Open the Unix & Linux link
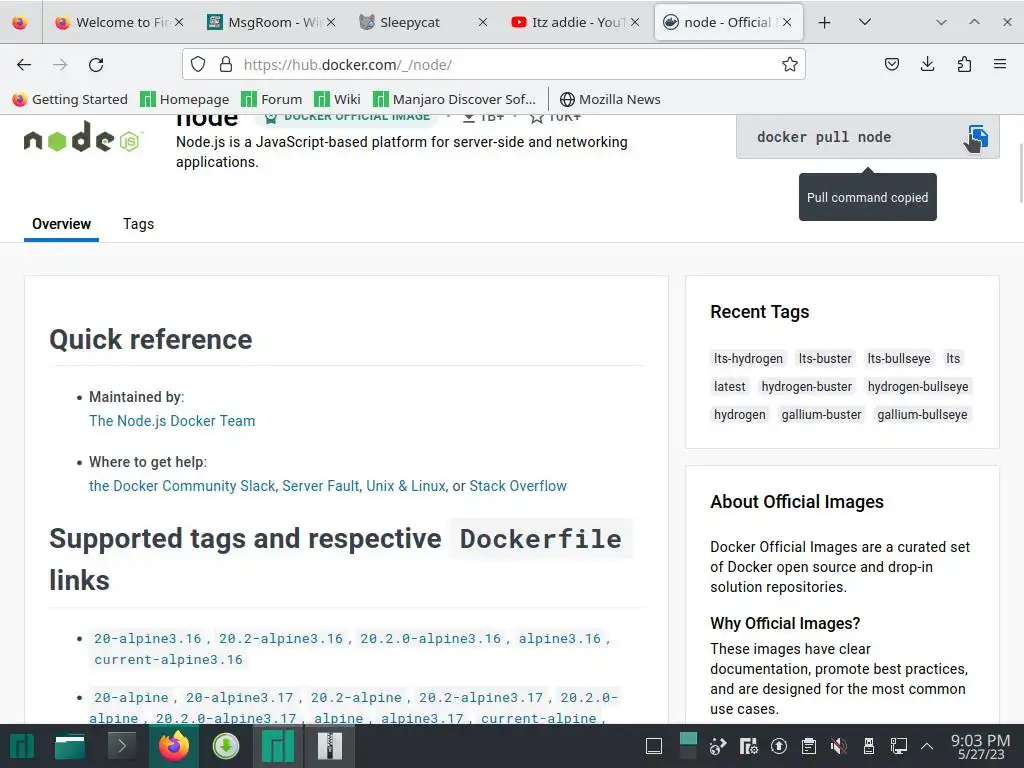The height and width of the screenshot is (768, 1024). pyautogui.click(x=406, y=486)
